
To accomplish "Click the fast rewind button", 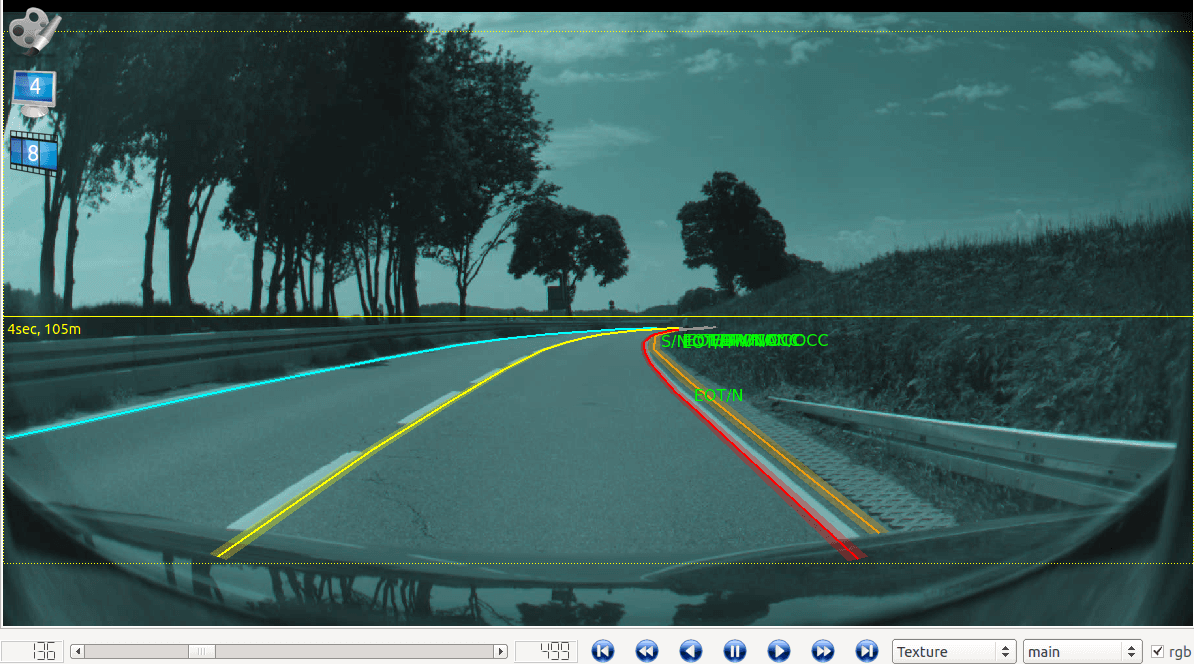I will [646, 651].
